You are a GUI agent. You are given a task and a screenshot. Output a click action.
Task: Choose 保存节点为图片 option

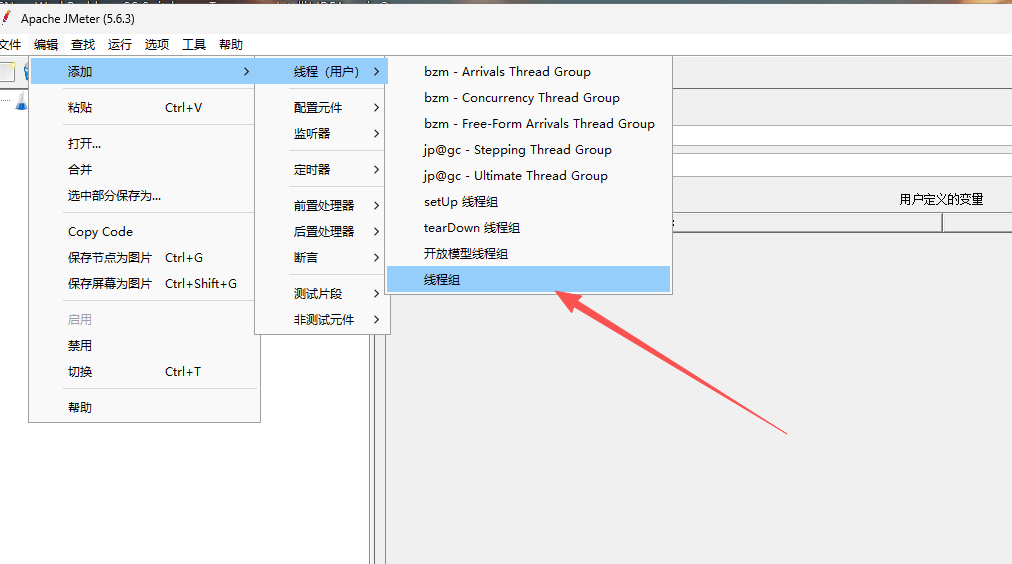(x=143, y=257)
